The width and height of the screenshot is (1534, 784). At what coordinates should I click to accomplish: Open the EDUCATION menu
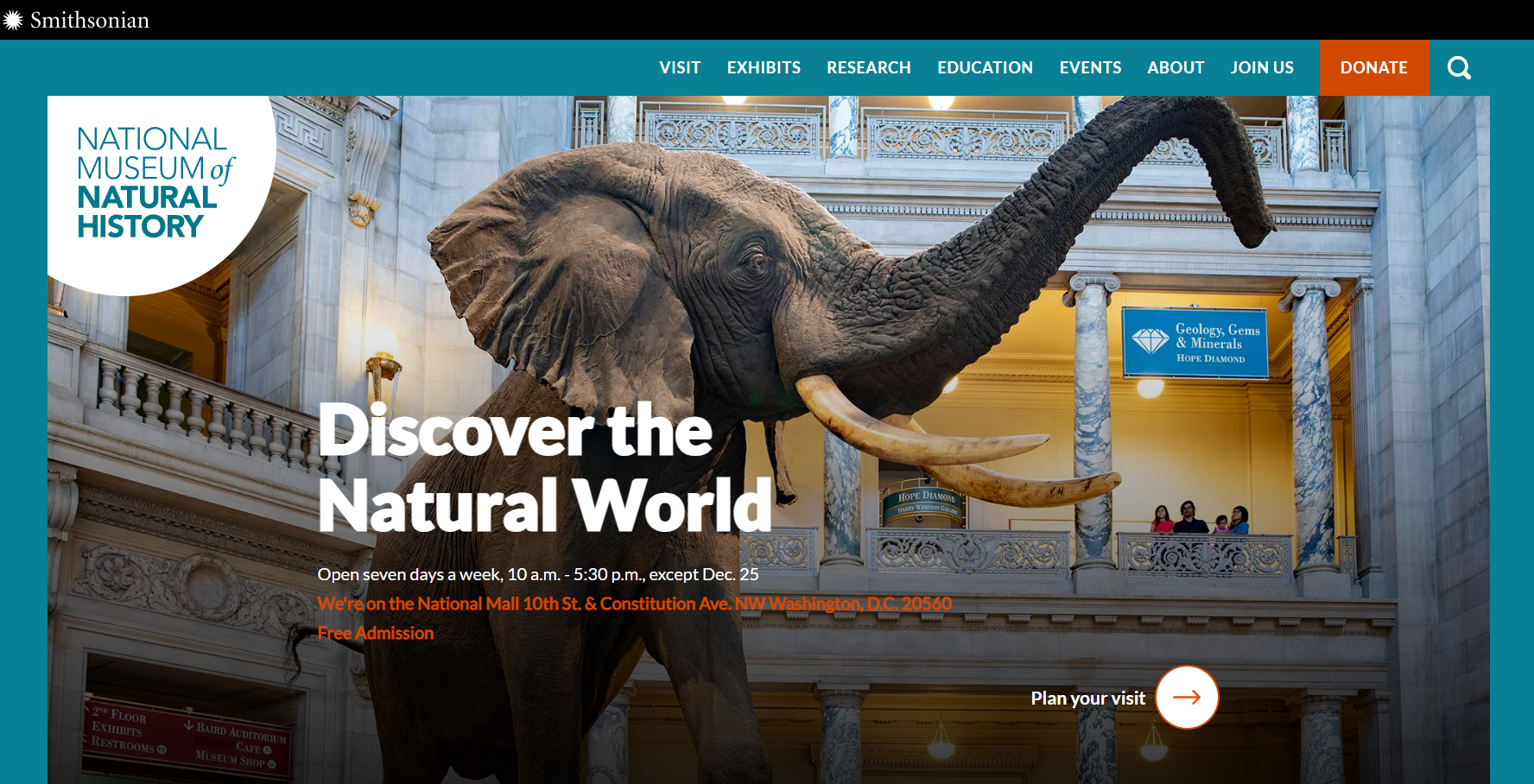[986, 67]
